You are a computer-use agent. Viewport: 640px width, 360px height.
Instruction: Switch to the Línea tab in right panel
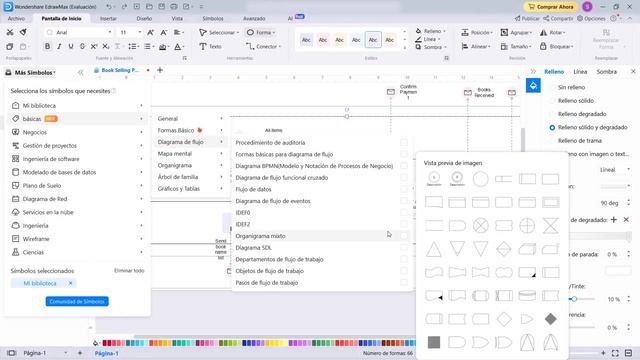(x=580, y=72)
